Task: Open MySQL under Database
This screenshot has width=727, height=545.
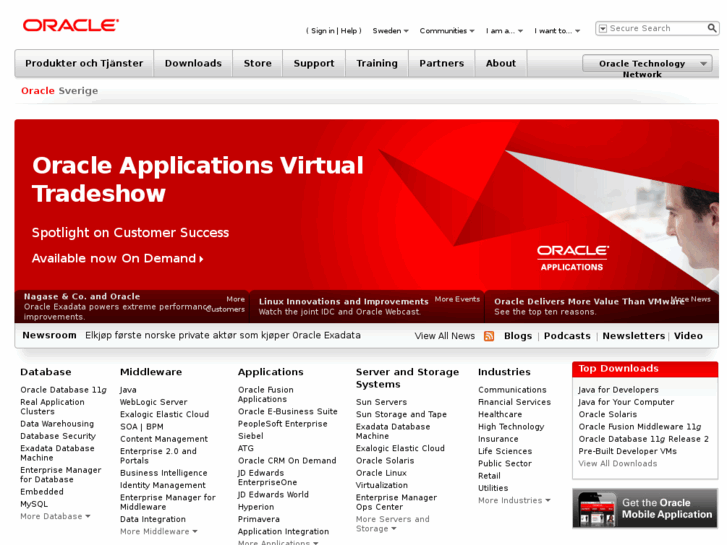Action: (x=34, y=504)
